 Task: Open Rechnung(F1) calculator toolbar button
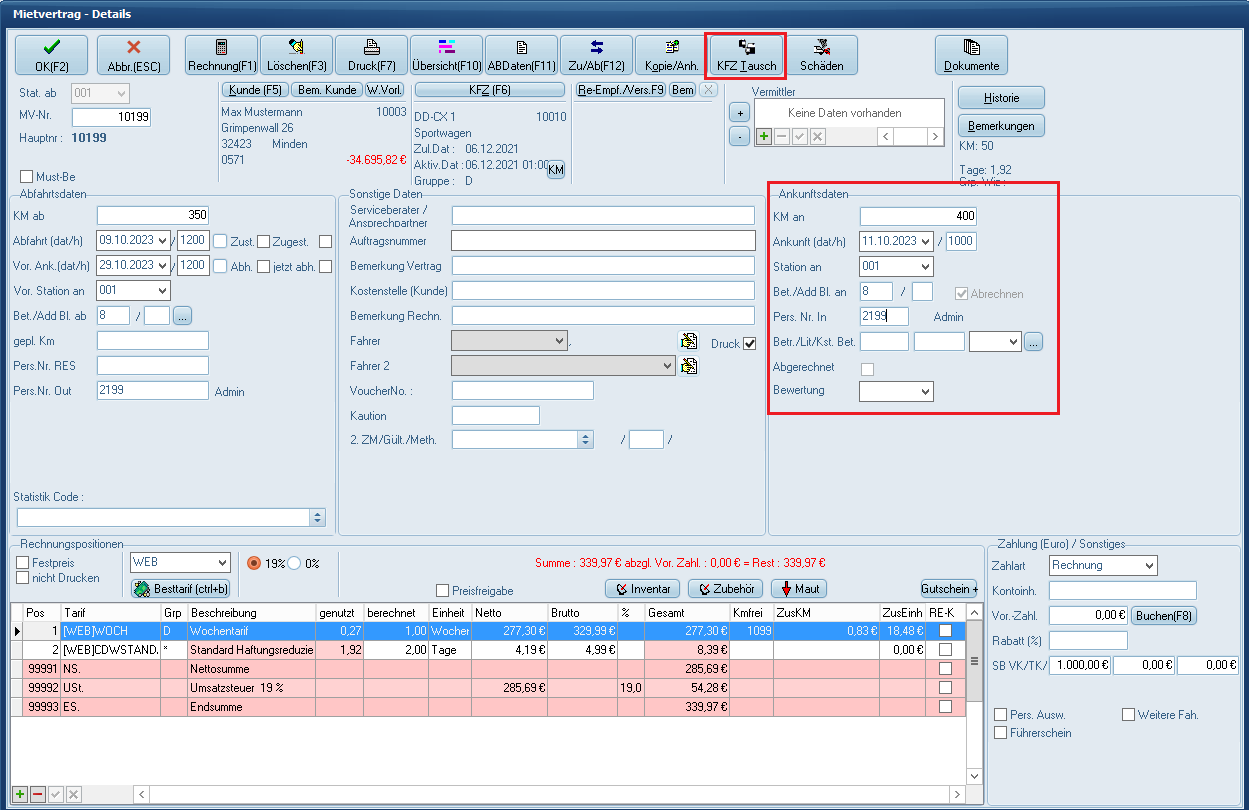pyautogui.click(x=221, y=55)
